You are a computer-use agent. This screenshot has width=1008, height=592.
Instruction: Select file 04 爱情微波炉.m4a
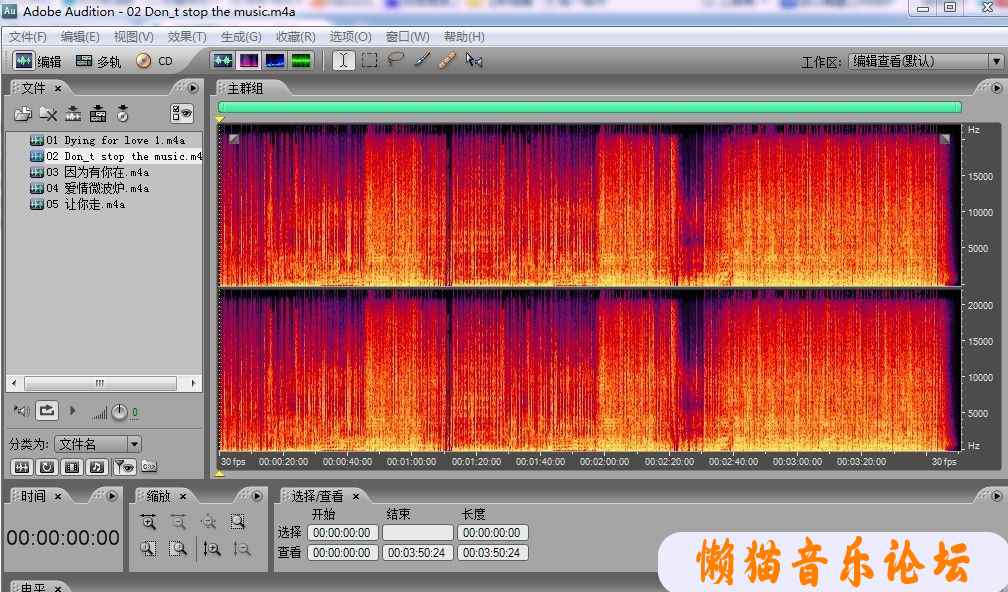click(x=89, y=188)
